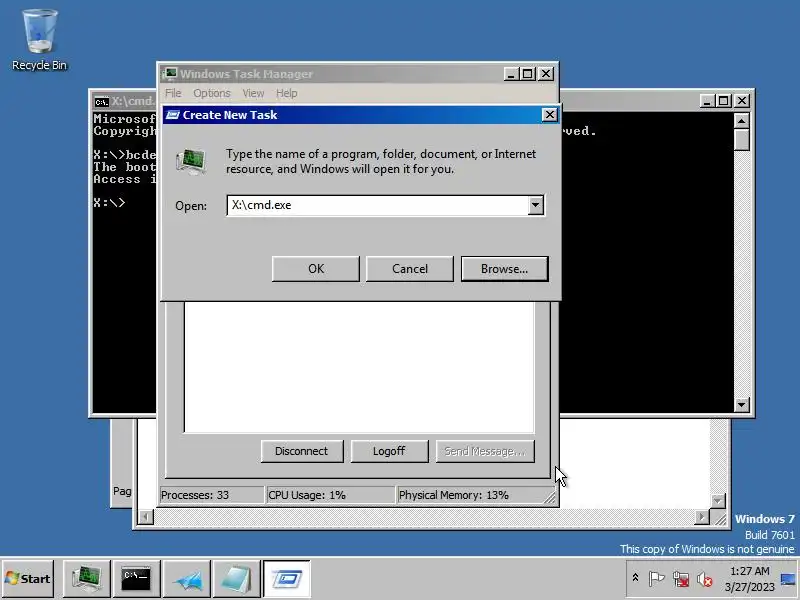Click the back window's horizontal scroll right arrow
The width and height of the screenshot is (800, 600).
[x=702, y=517]
